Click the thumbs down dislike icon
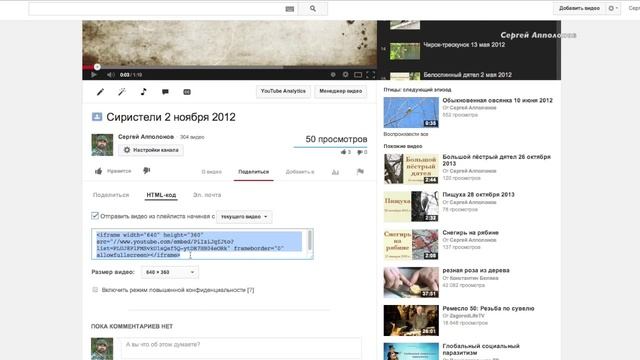The width and height of the screenshot is (640, 360). tap(147, 171)
